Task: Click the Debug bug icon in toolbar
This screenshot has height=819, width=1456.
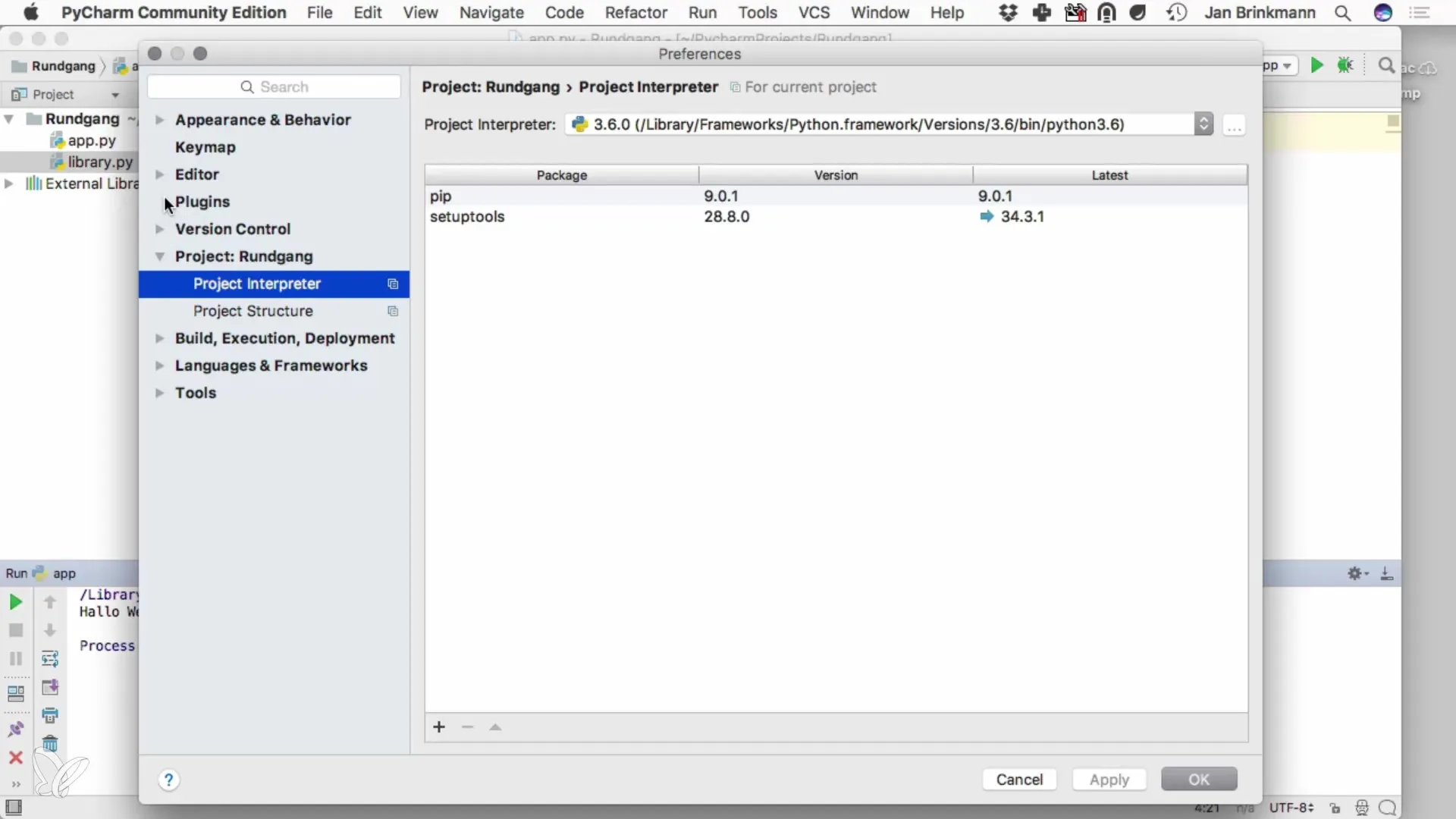Action: pyautogui.click(x=1345, y=66)
